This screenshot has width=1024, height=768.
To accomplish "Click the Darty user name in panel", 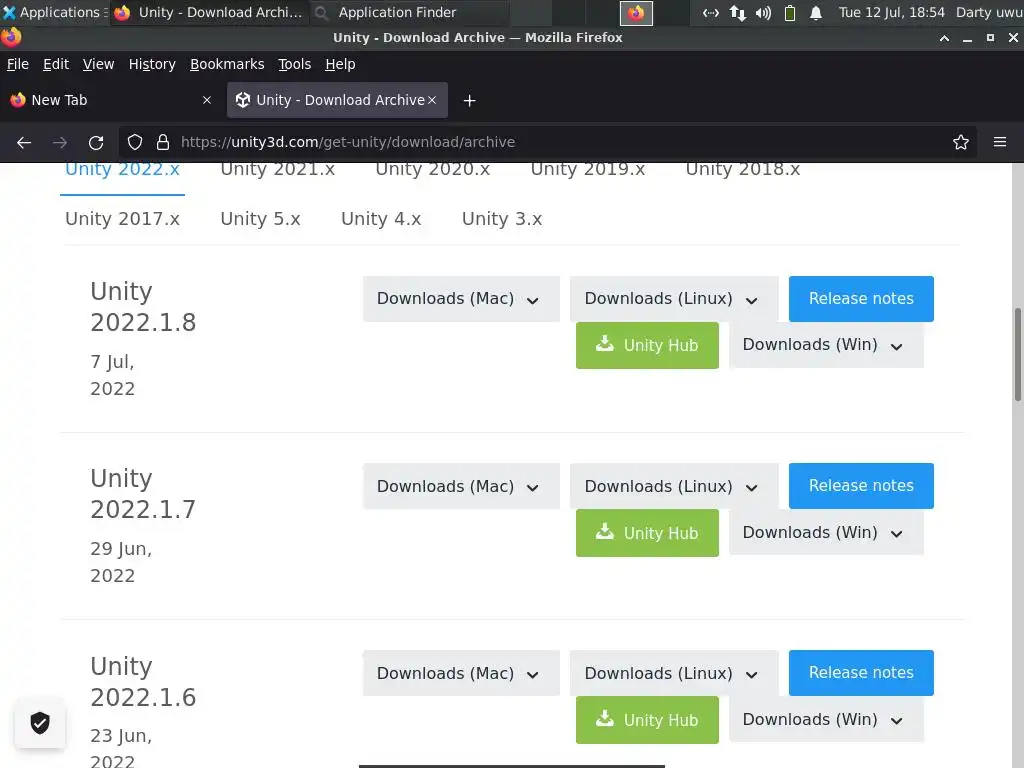I will coord(989,12).
